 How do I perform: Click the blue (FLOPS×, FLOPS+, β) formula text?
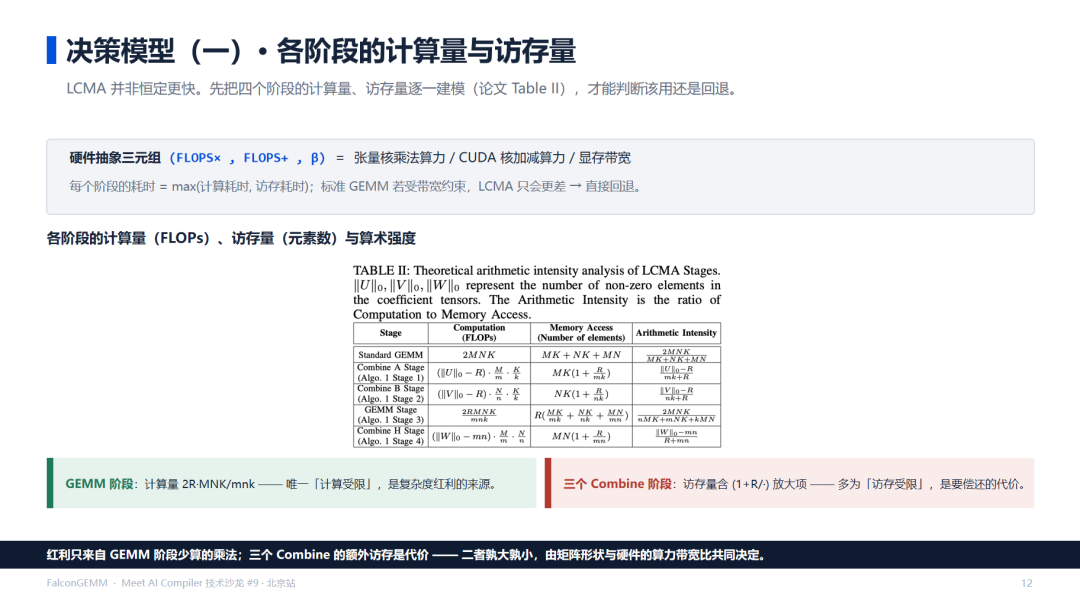tap(247, 158)
